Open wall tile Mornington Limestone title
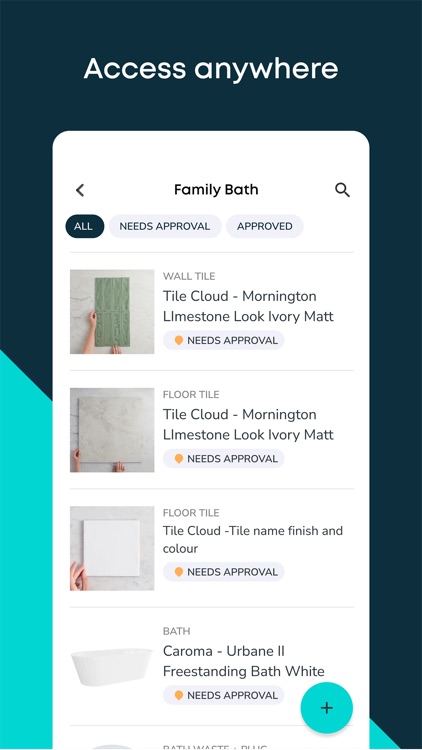 click(248, 306)
